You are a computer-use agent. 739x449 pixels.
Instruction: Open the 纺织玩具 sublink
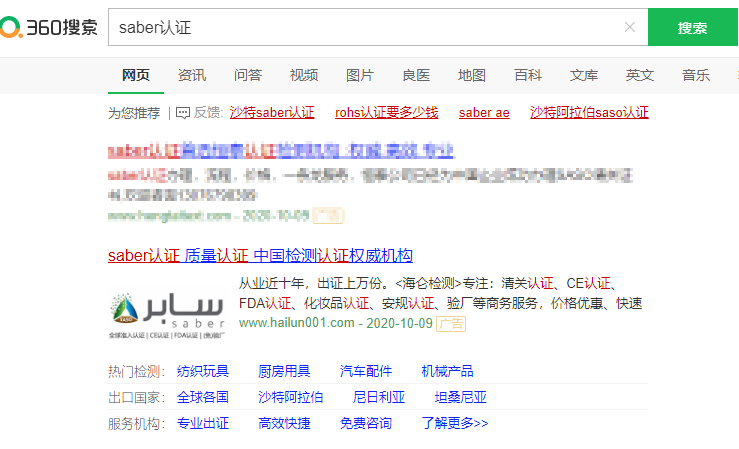(203, 371)
